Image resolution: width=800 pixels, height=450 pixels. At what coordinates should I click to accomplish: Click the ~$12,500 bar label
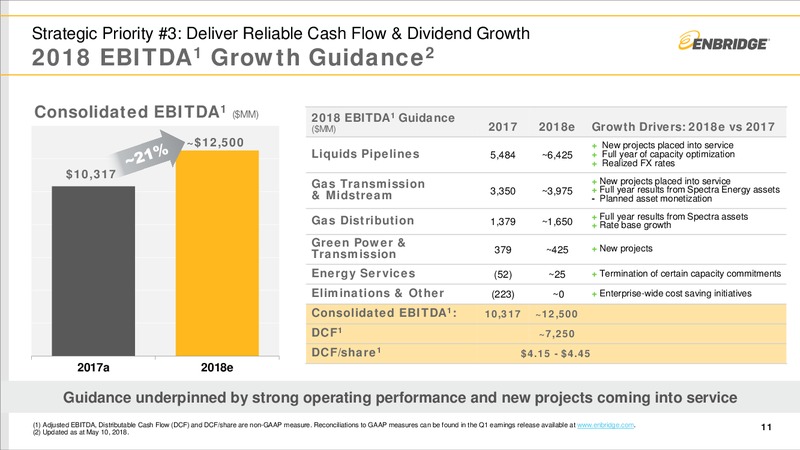[215, 142]
